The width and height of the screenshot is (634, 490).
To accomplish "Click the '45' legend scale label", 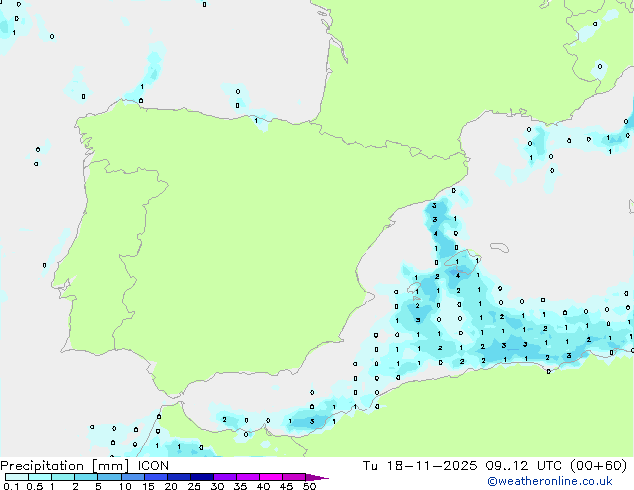I will (286, 486).
